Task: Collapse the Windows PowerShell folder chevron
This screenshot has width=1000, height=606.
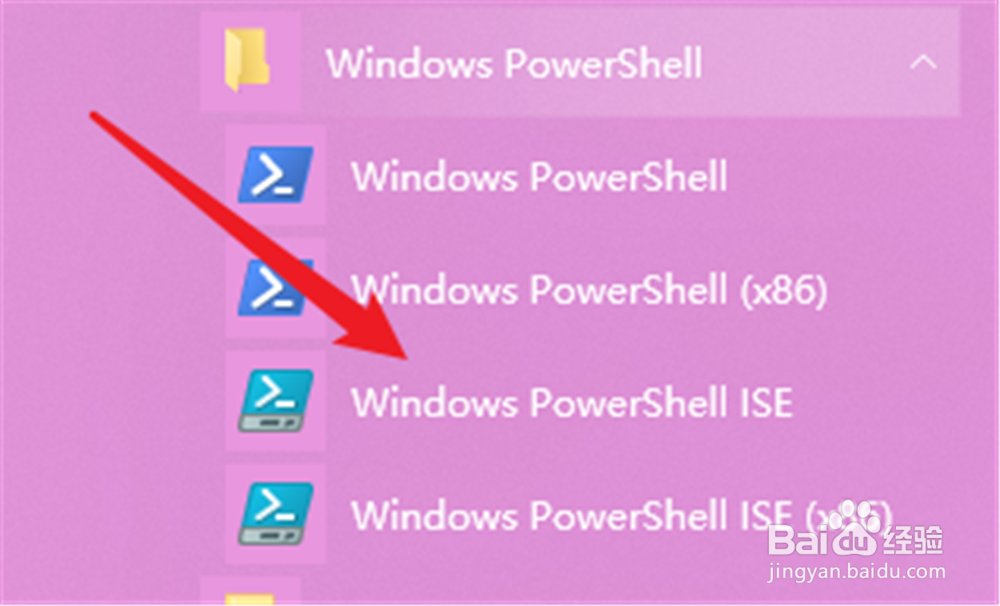Action: 923,63
